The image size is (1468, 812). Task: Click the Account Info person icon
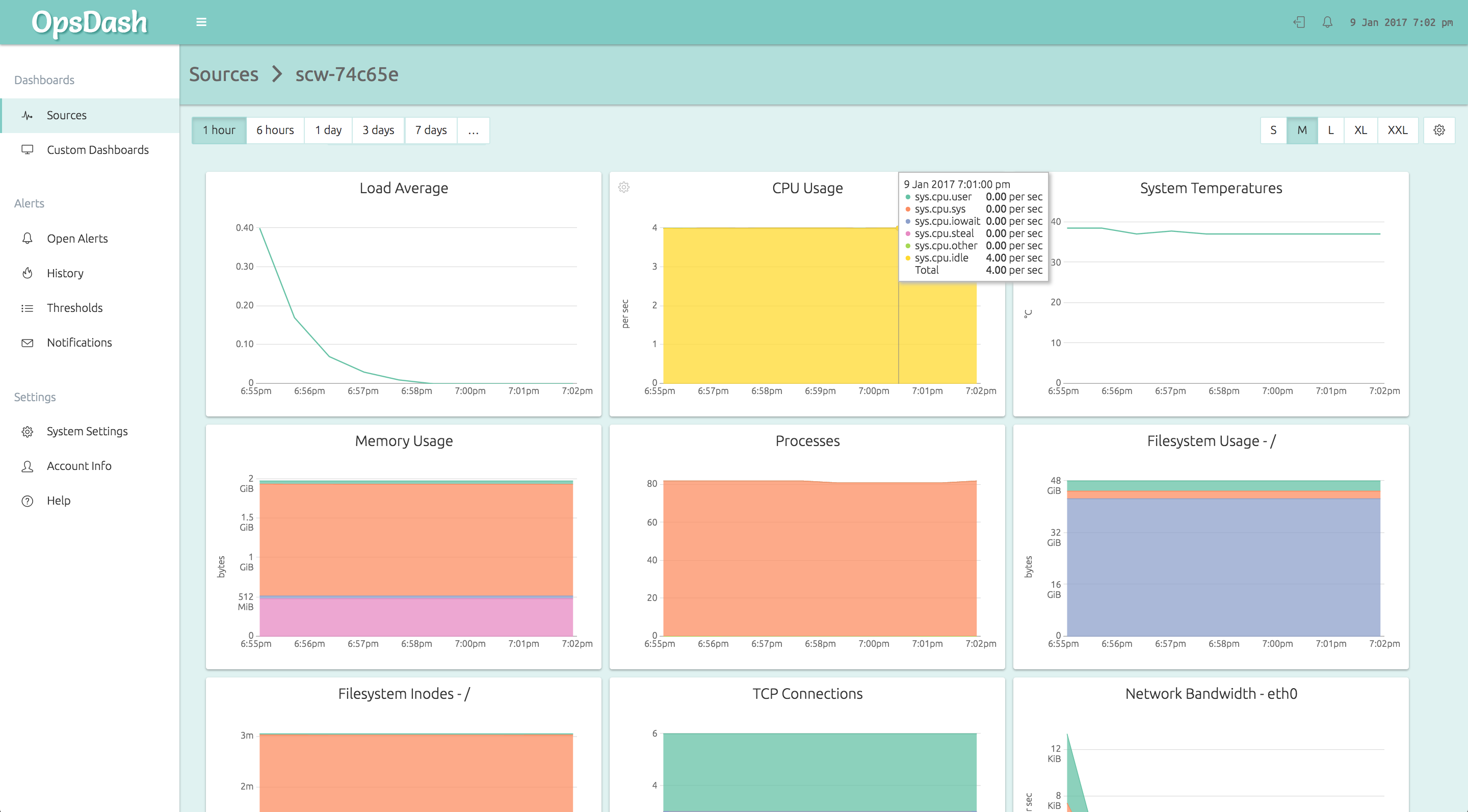[28, 466]
